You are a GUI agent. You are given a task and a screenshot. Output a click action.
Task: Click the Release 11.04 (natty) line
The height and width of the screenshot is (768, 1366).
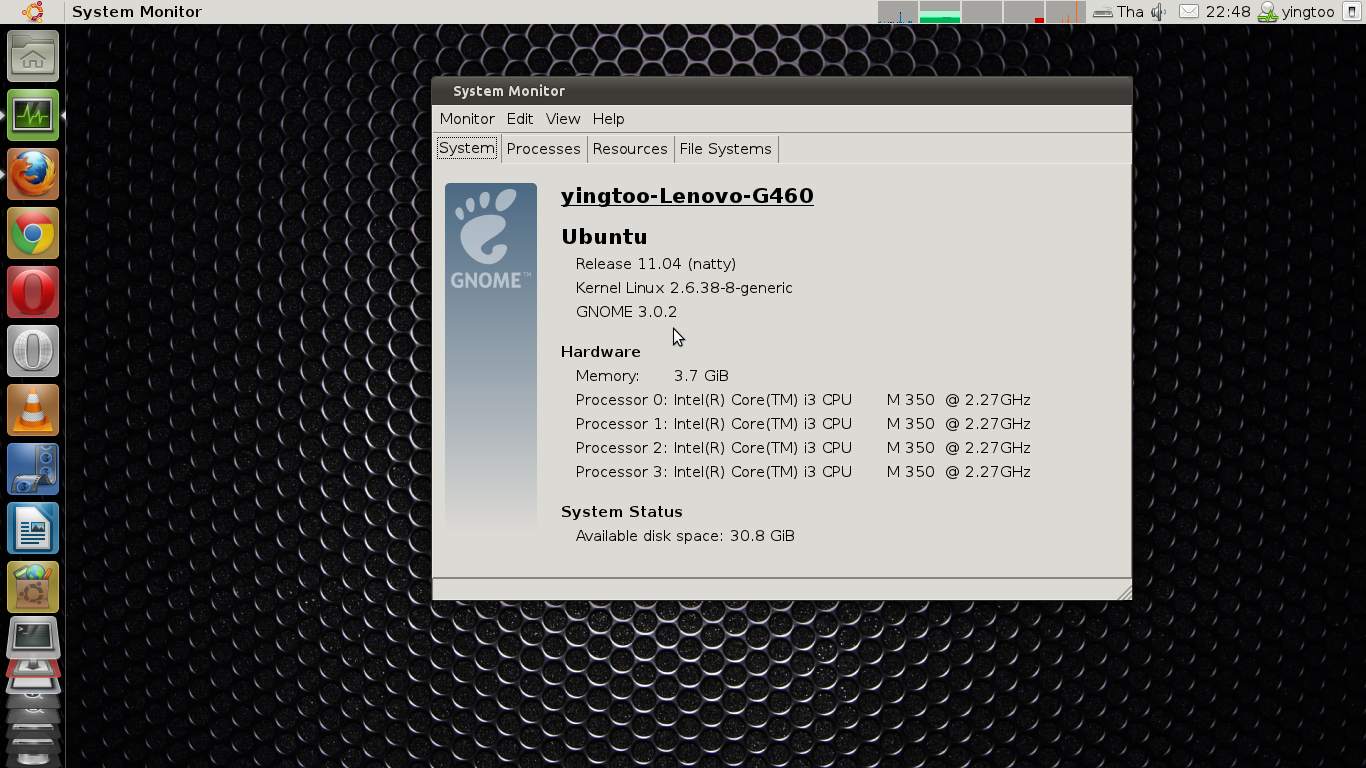click(656, 264)
